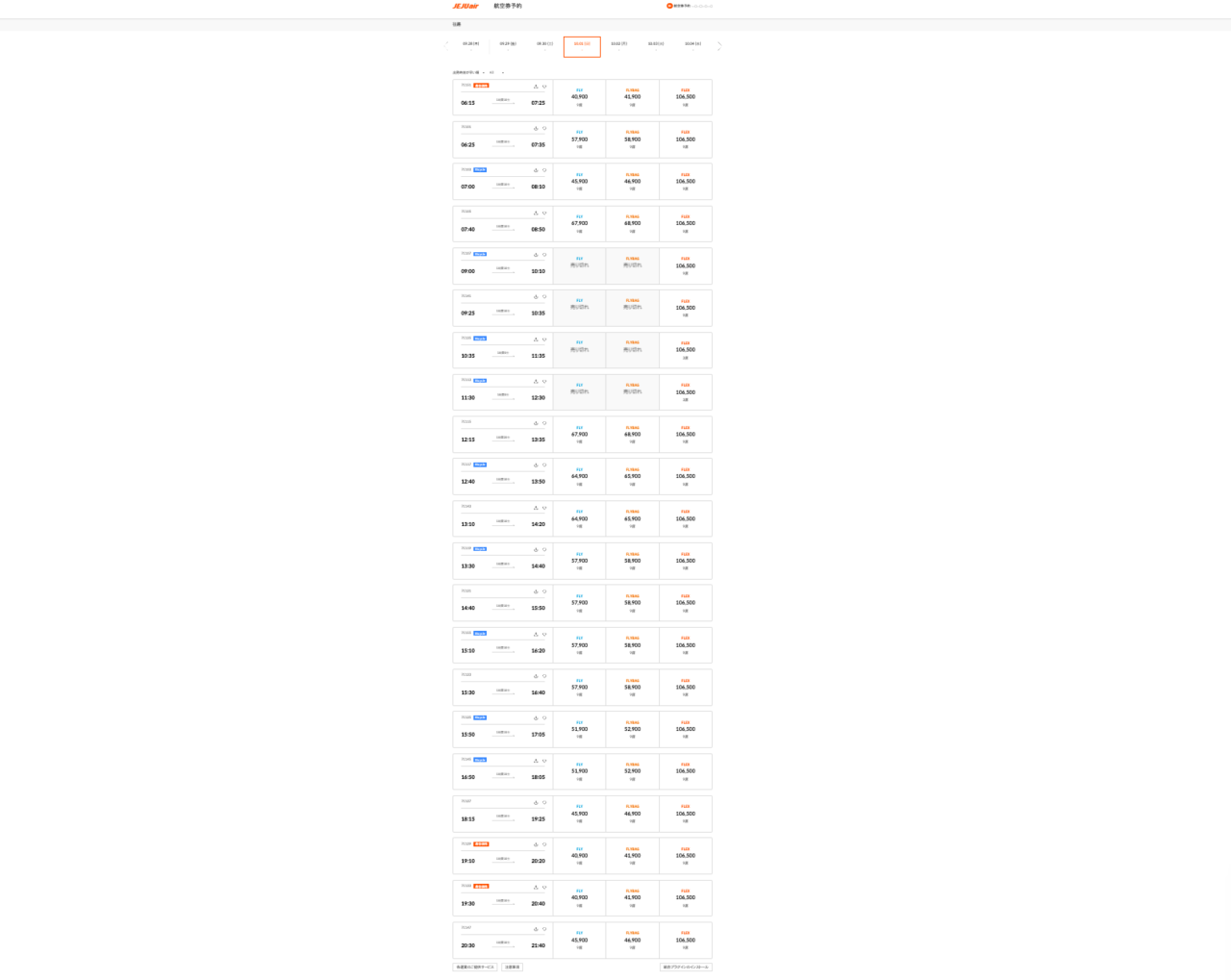Choose FLY fare 45,900 on the 18:15 flight
Viewport: 1231px width, 980px height.
click(579, 814)
